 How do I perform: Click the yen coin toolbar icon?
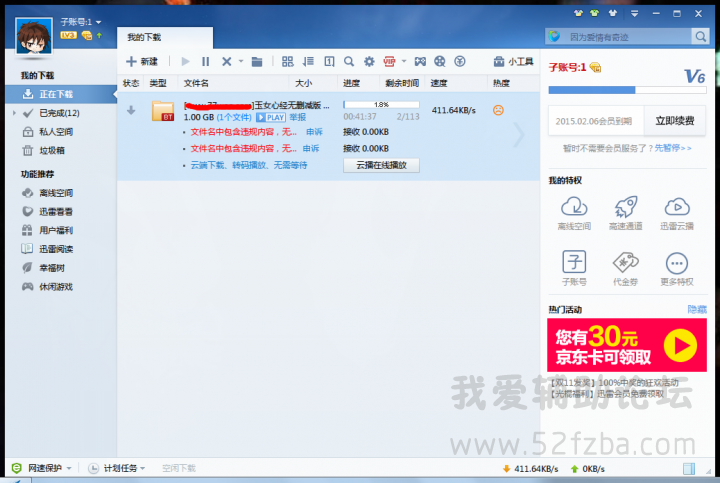(460, 62)
